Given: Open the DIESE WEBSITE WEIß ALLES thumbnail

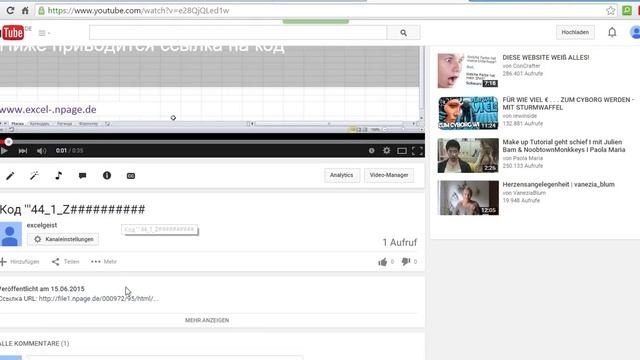Looking at the screenshot, I should (468, 70).
